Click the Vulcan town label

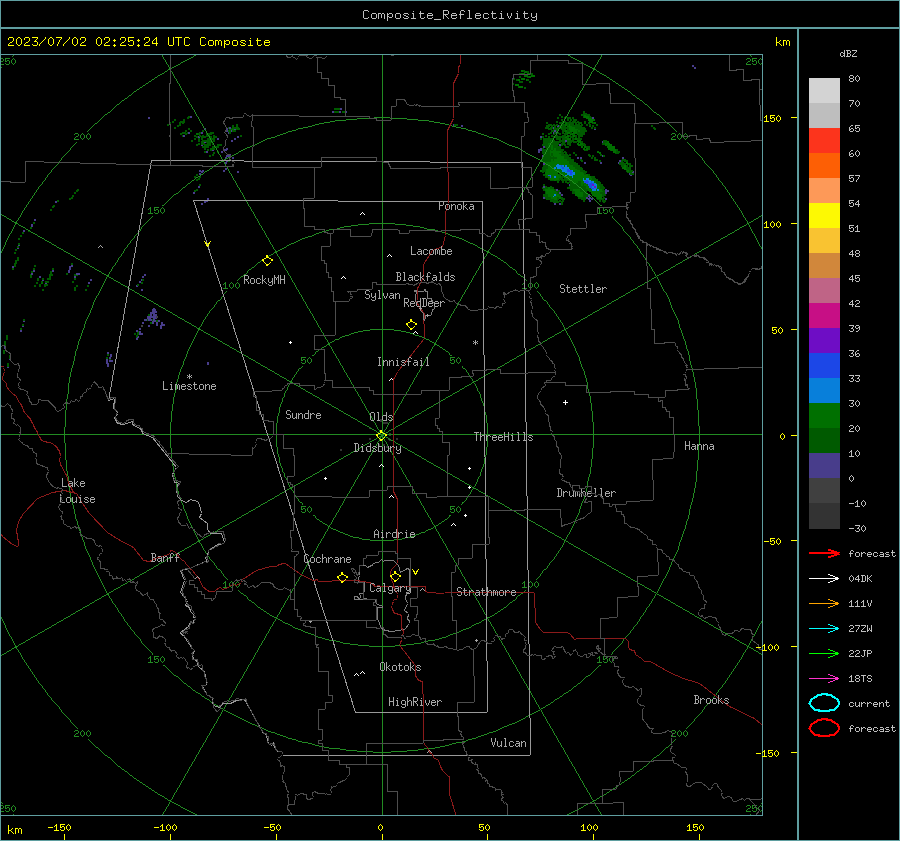[508, 743]
